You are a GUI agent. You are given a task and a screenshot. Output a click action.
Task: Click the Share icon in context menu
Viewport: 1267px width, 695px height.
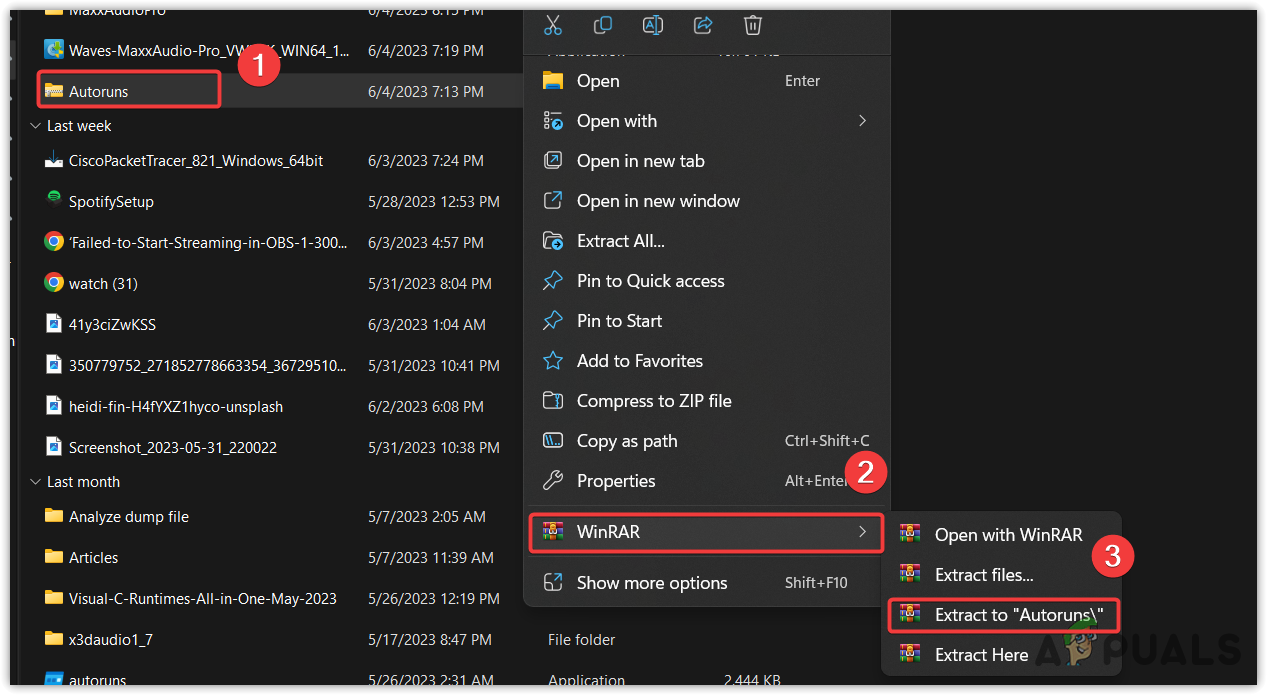703,25
